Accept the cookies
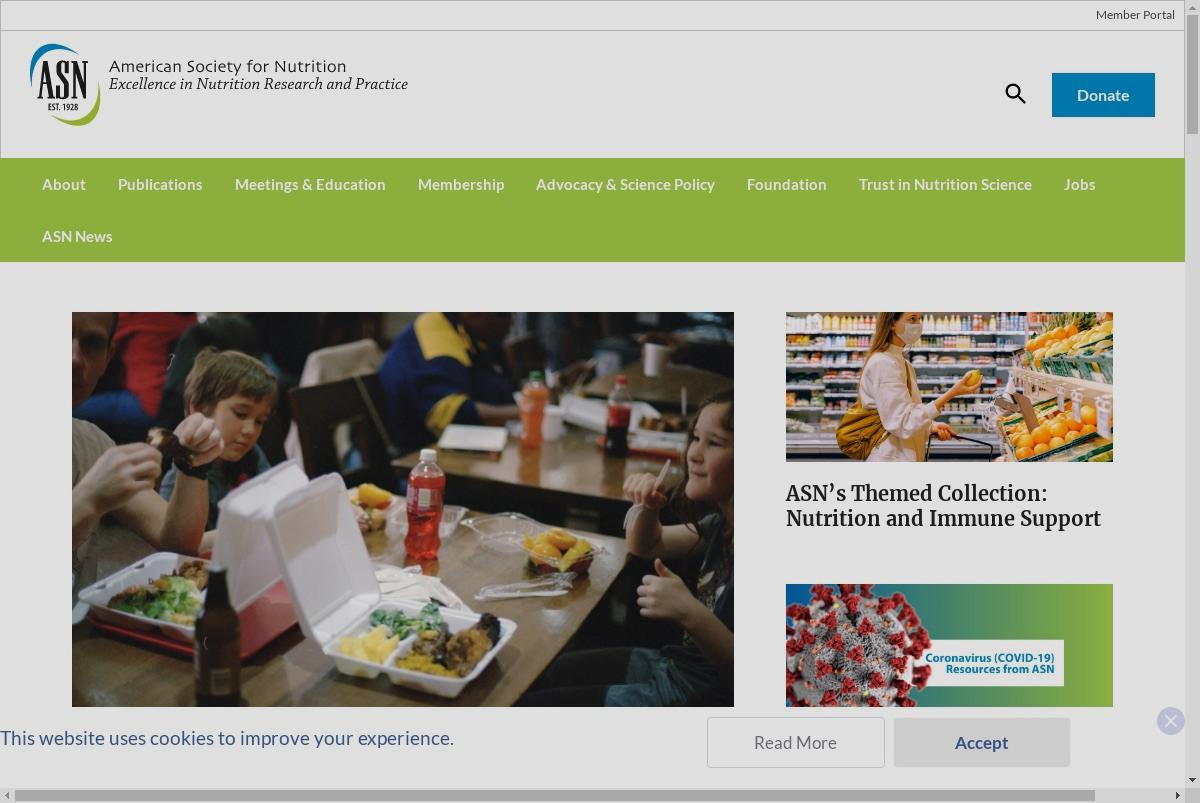The image size is (1200, 803). (x=981, y=742)
